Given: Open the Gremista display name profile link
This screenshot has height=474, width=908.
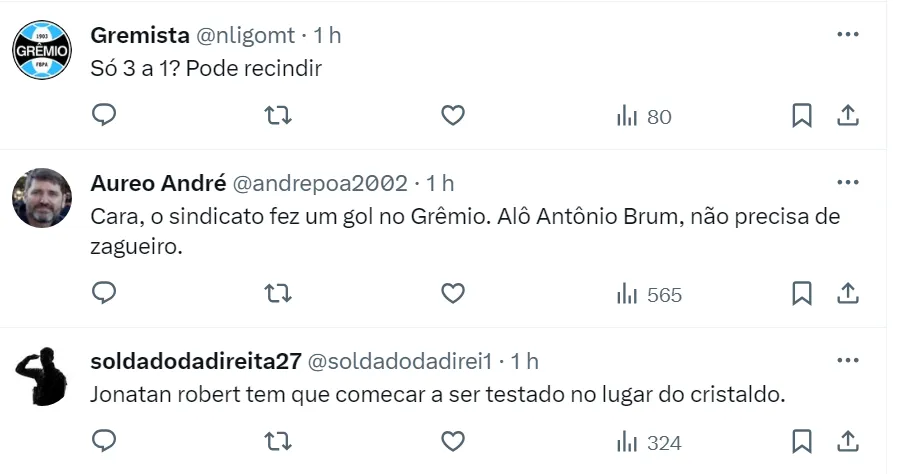Looking at the screenshot, I should 140,35.
